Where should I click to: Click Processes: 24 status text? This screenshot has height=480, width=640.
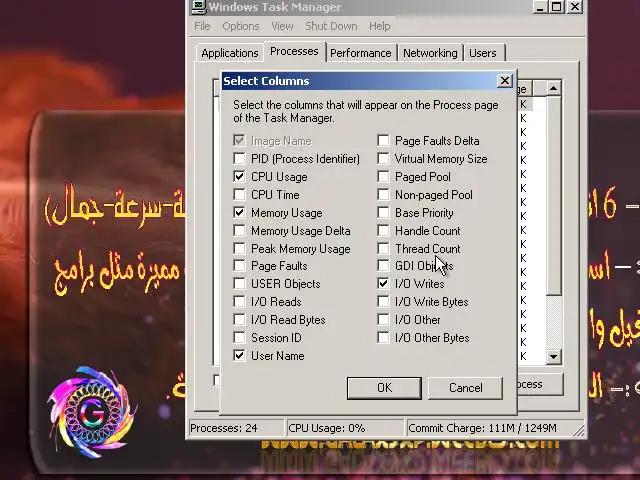224,428
